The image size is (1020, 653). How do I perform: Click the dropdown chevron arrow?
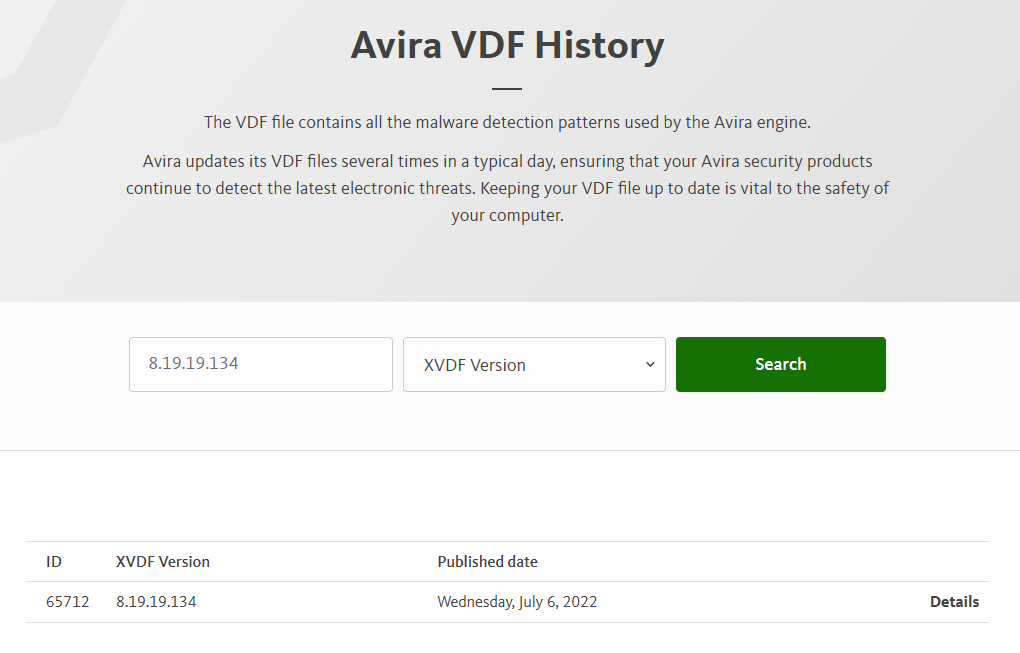tap(650, 365)
